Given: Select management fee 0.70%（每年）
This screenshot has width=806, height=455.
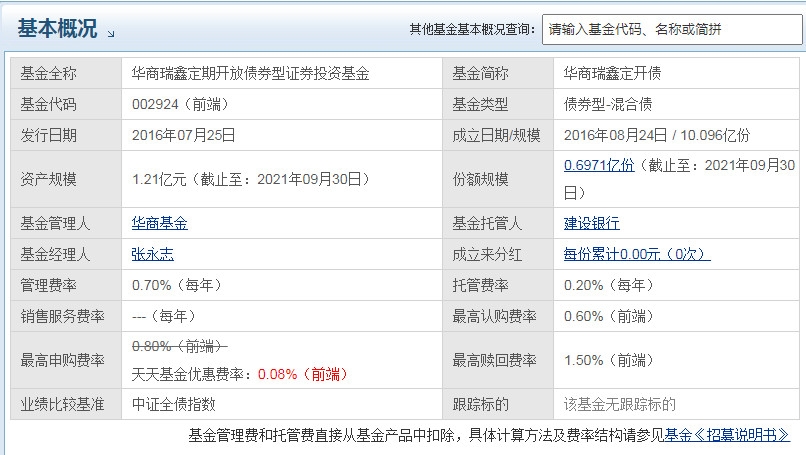Looking at the screenshot, I should click(x=177, y=285).
